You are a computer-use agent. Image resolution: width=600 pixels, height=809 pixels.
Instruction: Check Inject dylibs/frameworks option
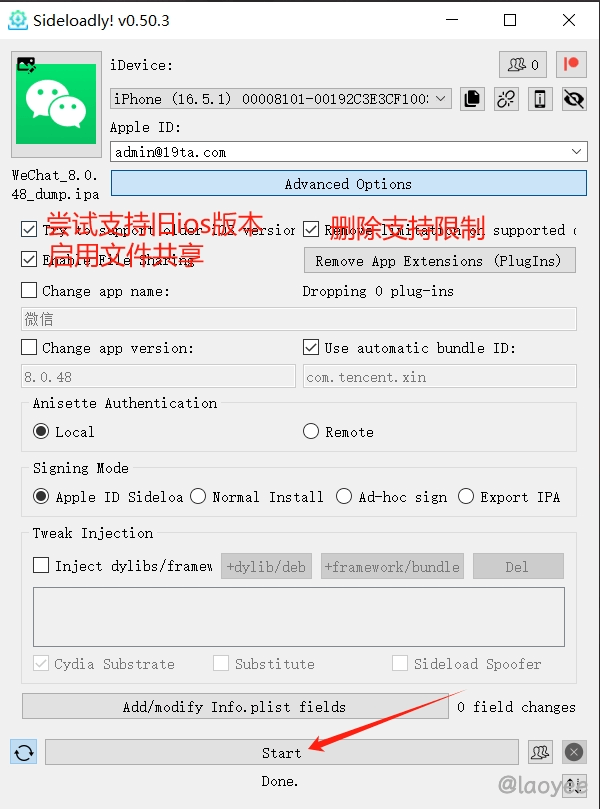(x=41, y=565)
